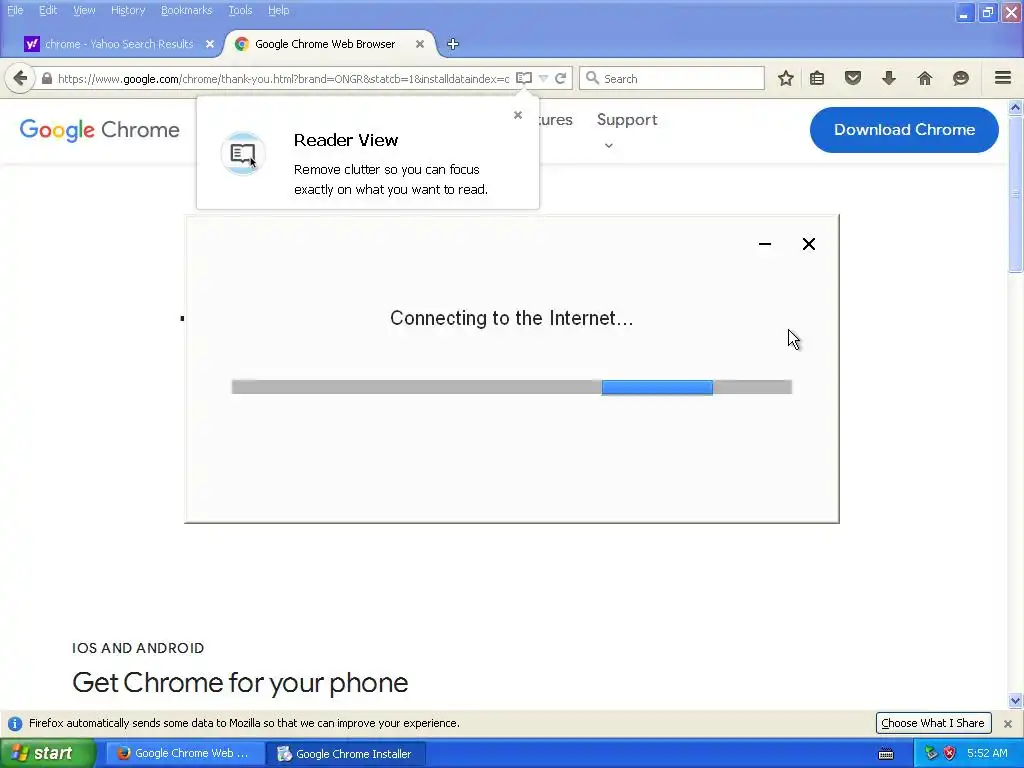The height and width of the screenshot is (768, 1024).
Task: Click the Download Chrome button
Action: [904, 130]
